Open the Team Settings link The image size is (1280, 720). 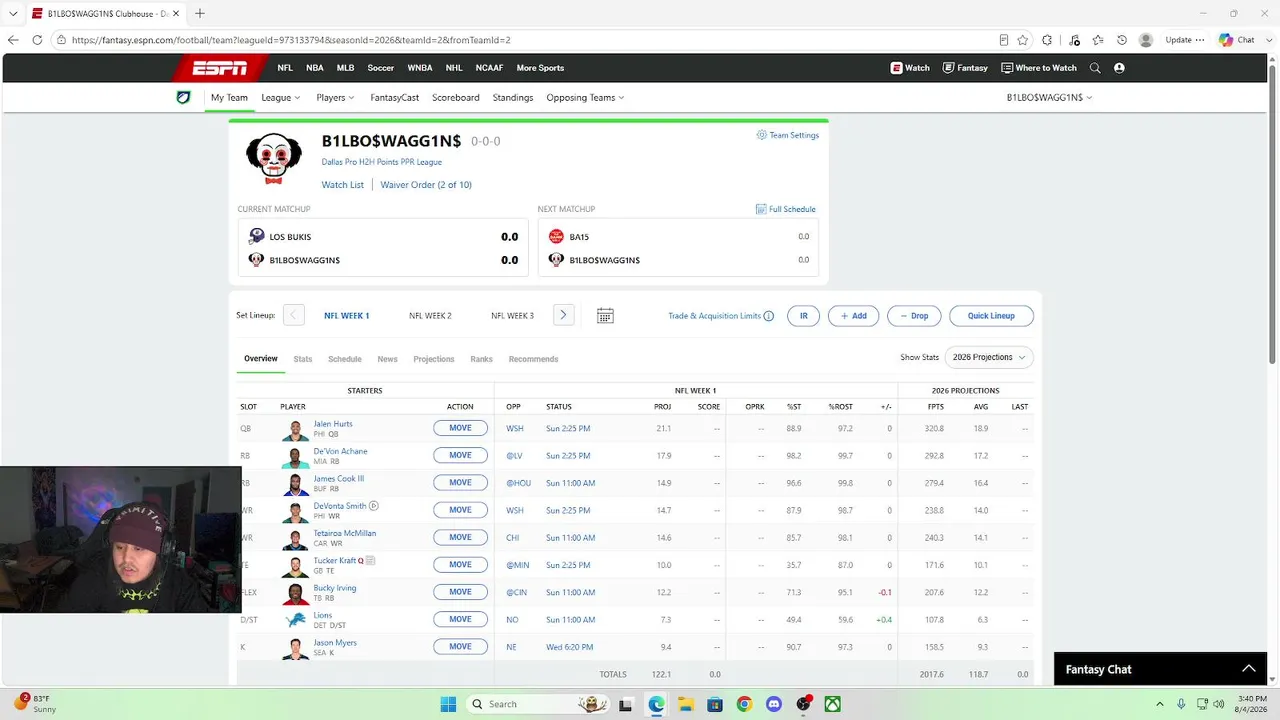[788, 135]
